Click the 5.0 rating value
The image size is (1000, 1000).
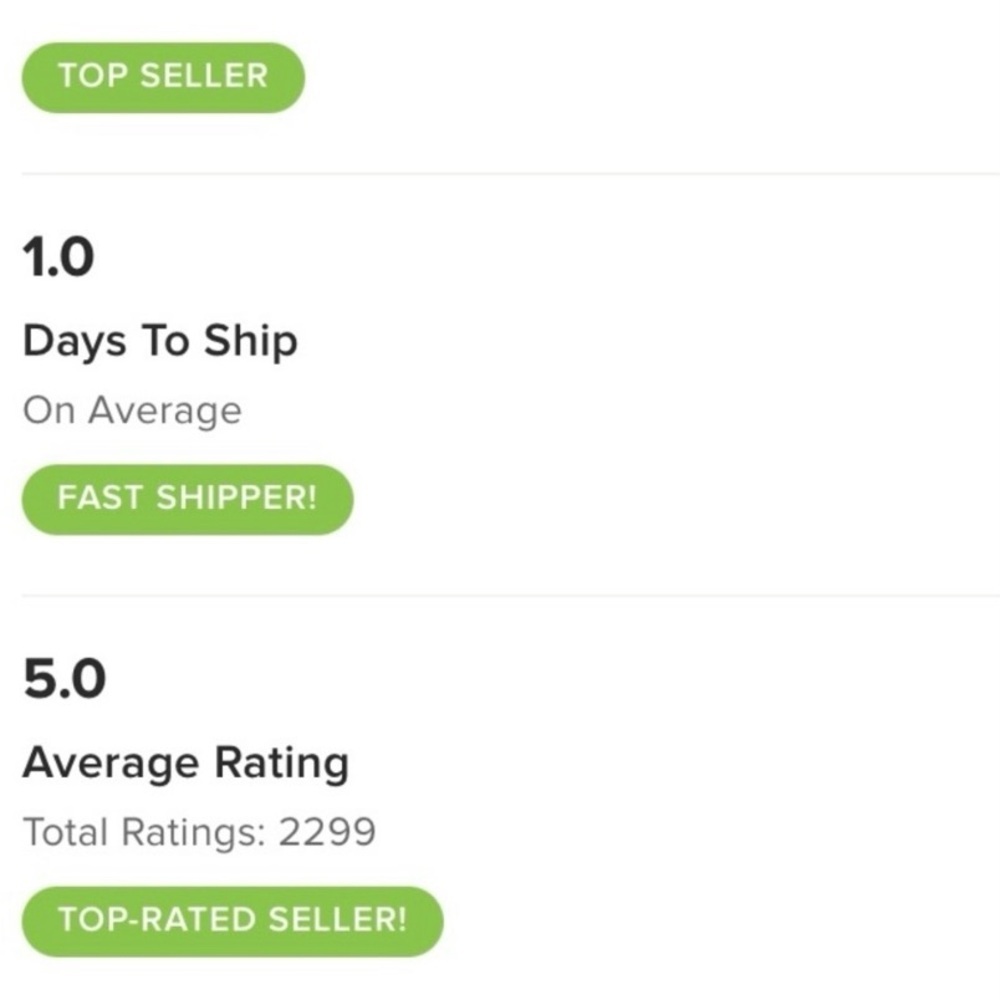[63, 680]
